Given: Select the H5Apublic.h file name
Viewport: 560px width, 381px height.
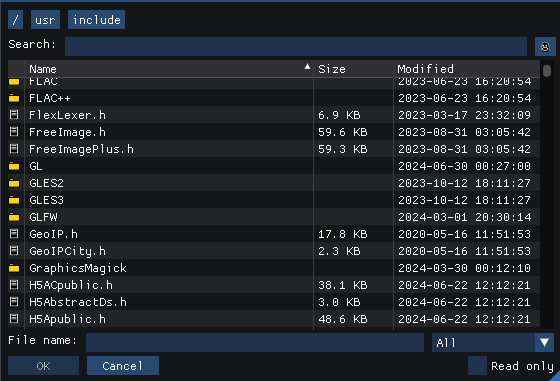Looking at the screenshot, I should tap(68, 319).
